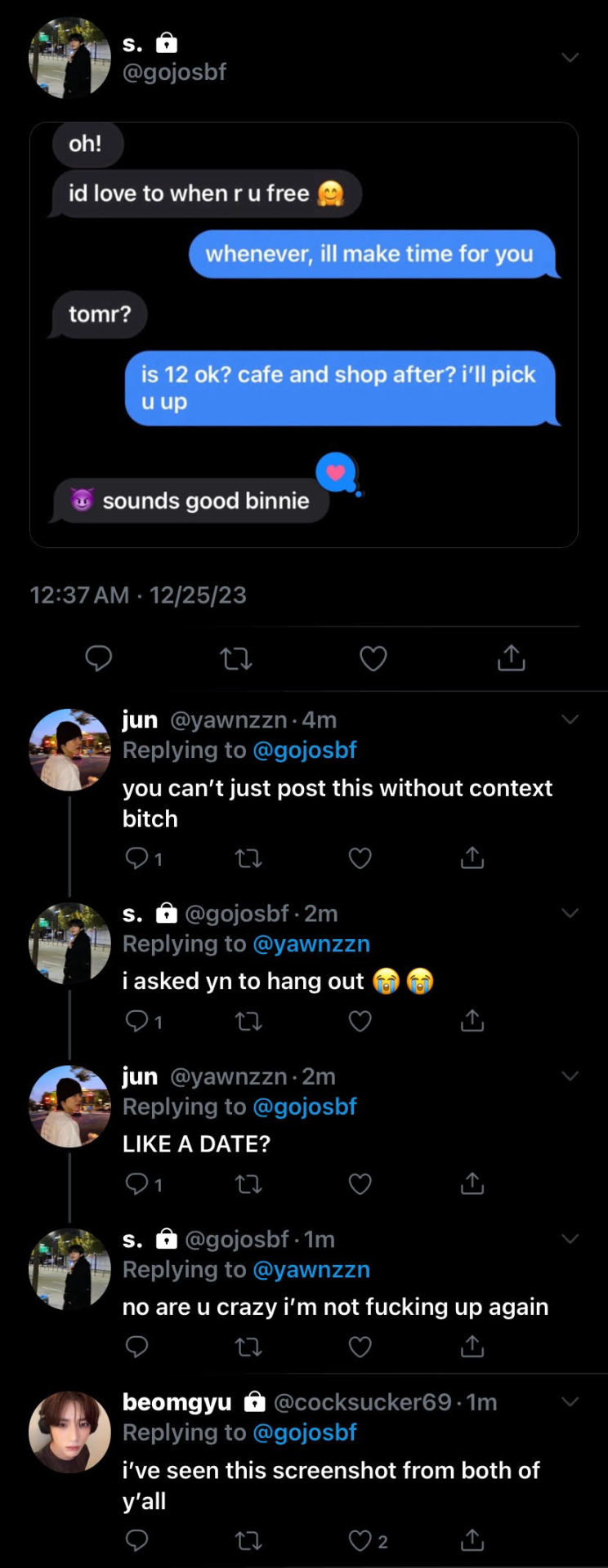Open @yawnzzn handle on jun's first reply

tap(228, 719)
